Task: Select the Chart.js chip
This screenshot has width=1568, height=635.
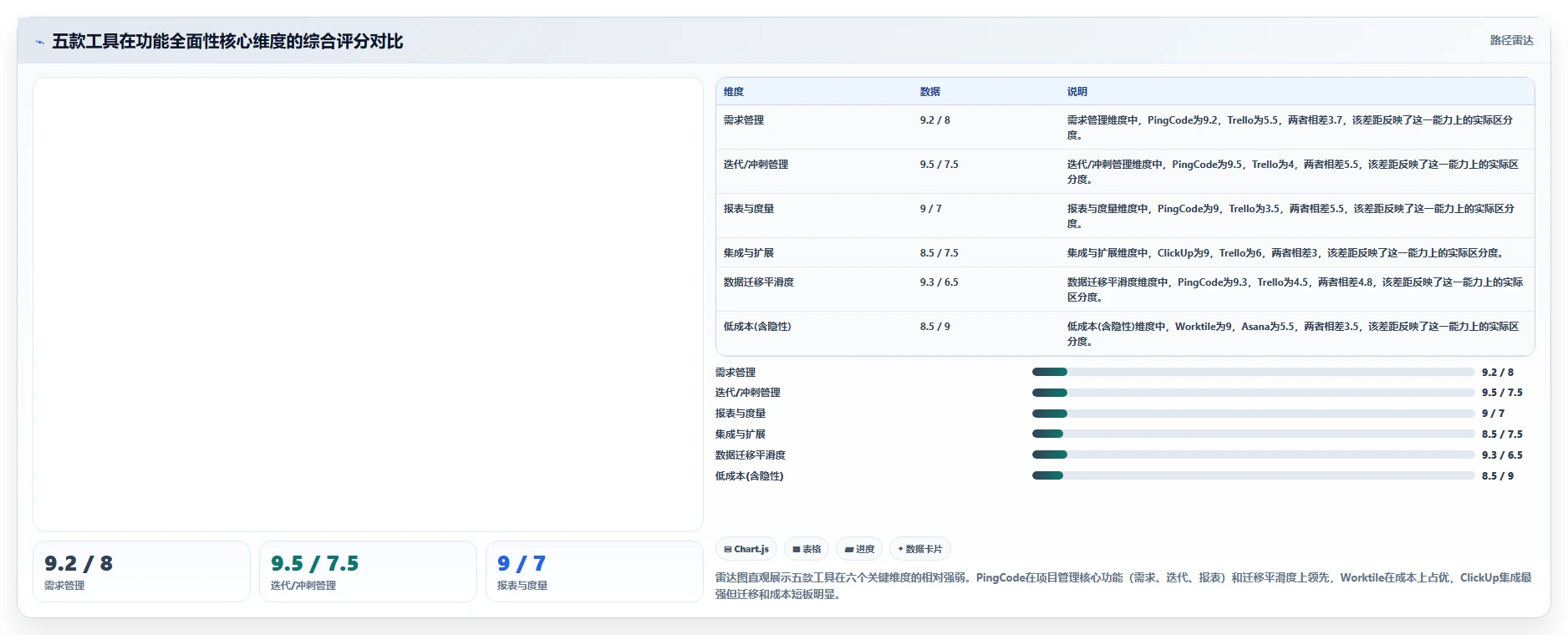Action: (746, 549)
